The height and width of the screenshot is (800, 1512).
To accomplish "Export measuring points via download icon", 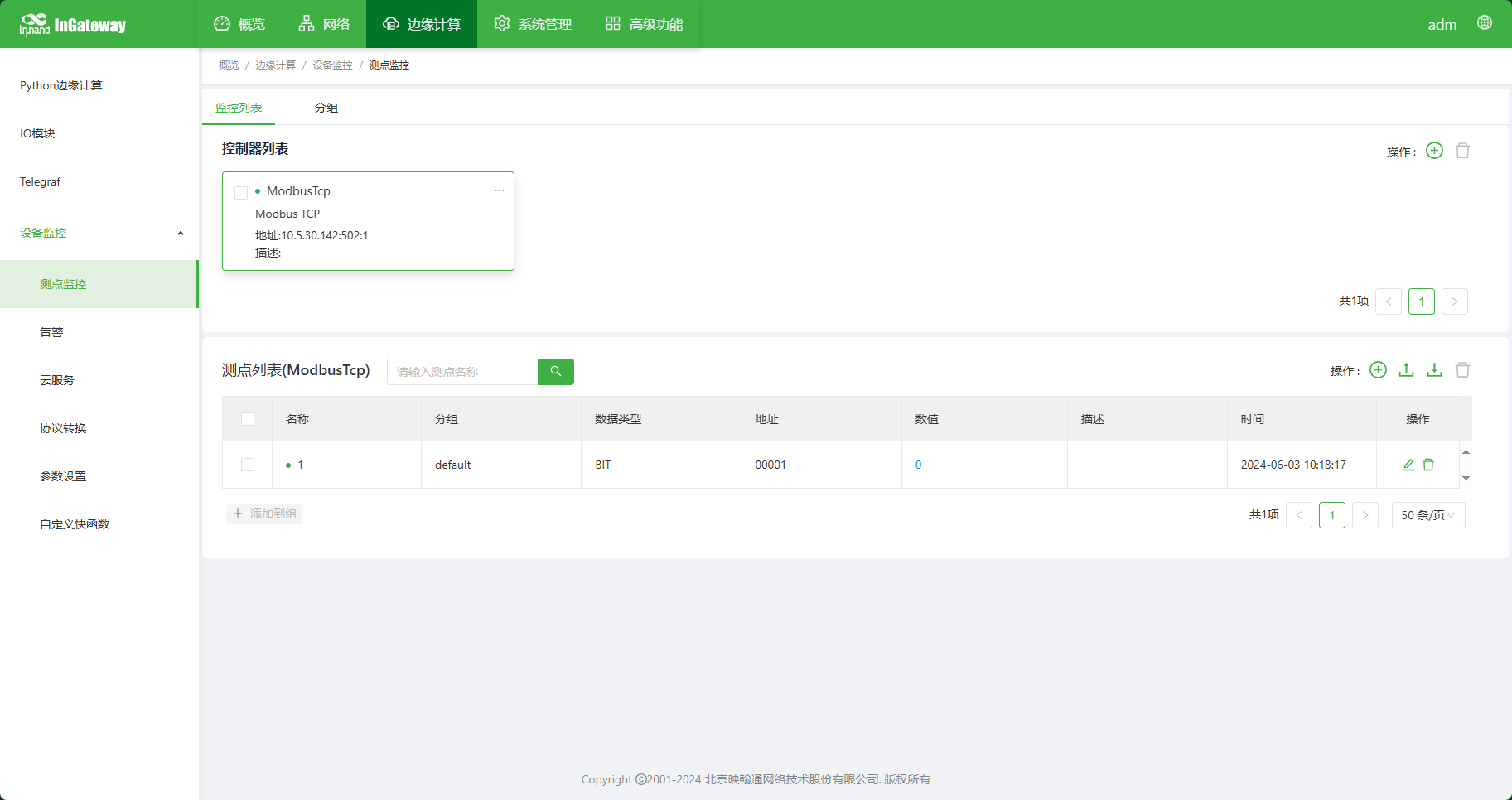I will coord(1434,370).
